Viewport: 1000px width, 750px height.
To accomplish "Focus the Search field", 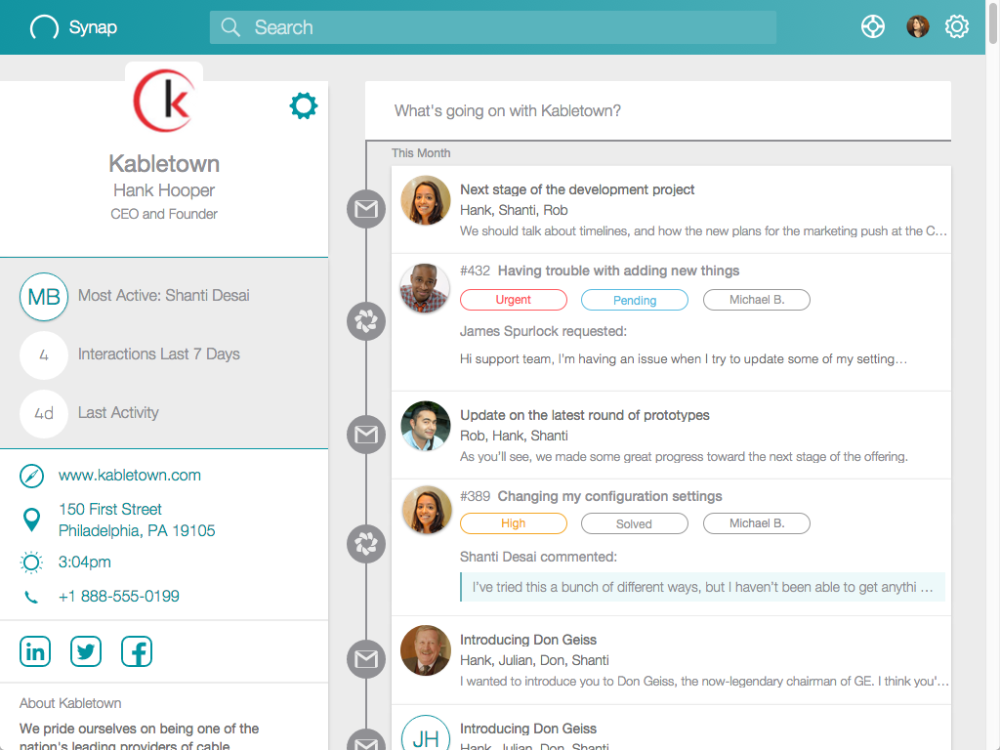I will [x=492, y=27].
